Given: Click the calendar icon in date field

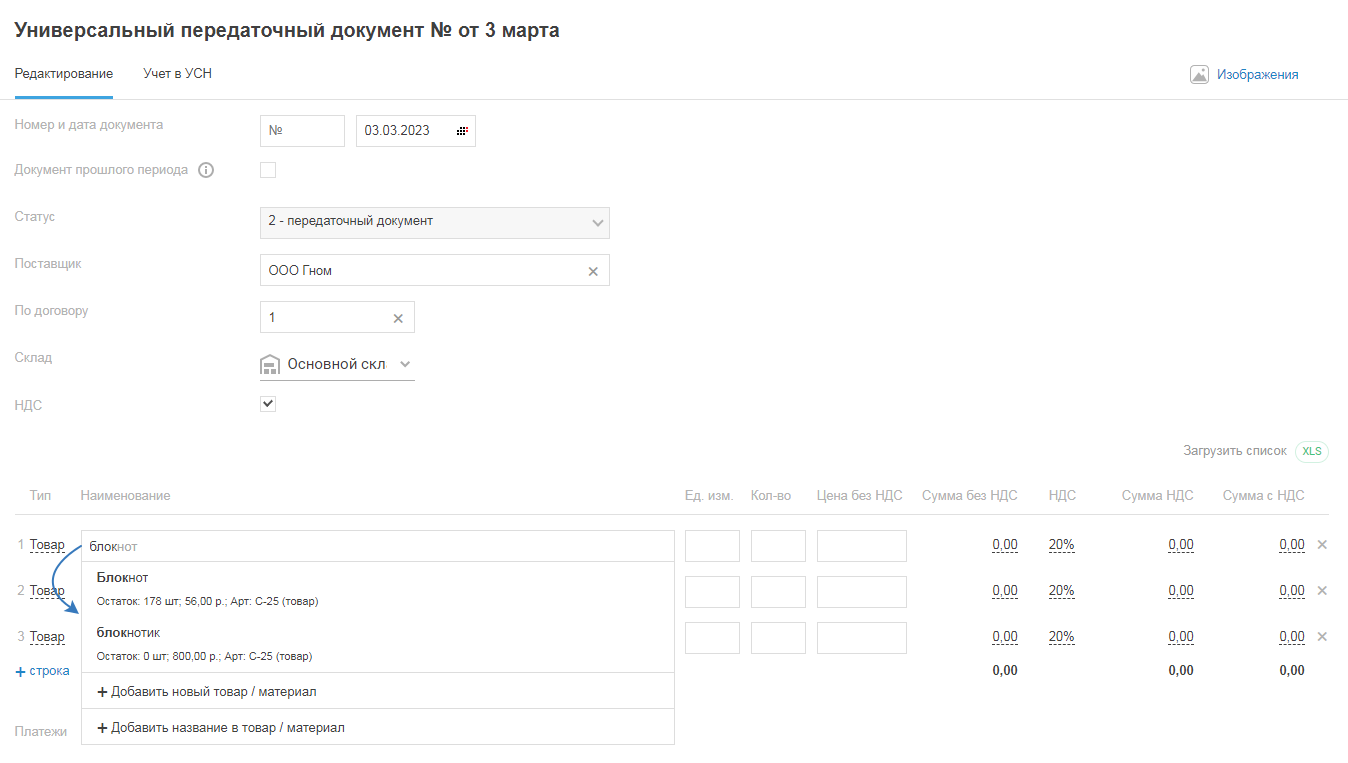Looking at the screenshot, I should pos(462,131).
